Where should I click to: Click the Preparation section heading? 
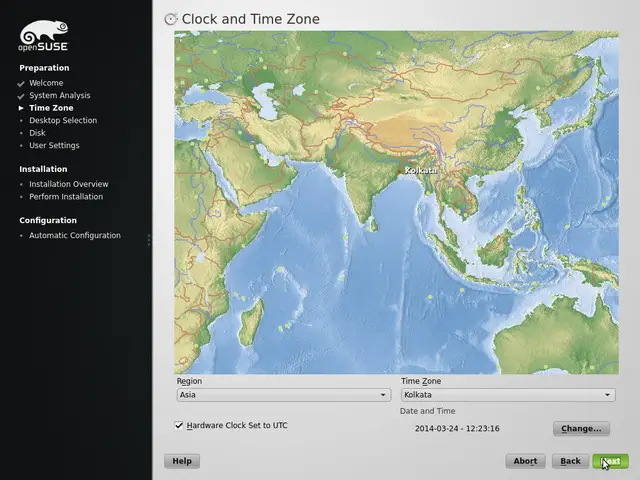point(44,68)
